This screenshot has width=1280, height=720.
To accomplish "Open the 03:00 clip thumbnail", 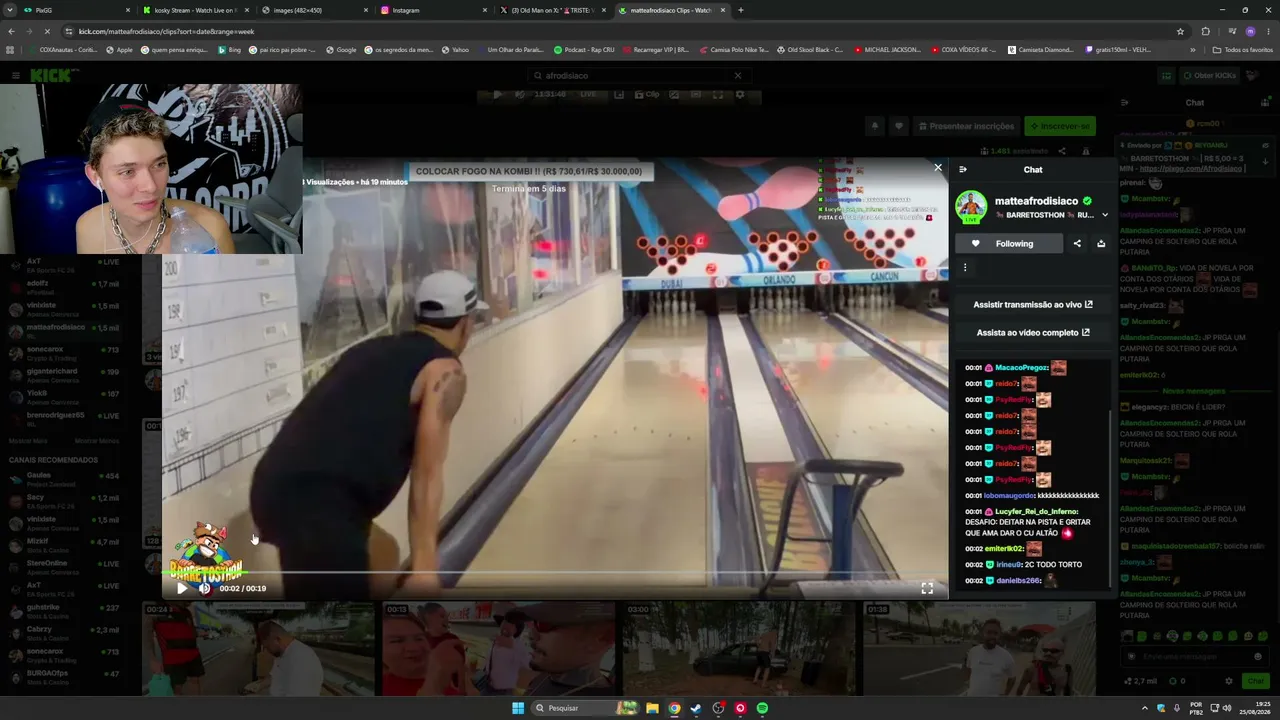I will point(738,648).
